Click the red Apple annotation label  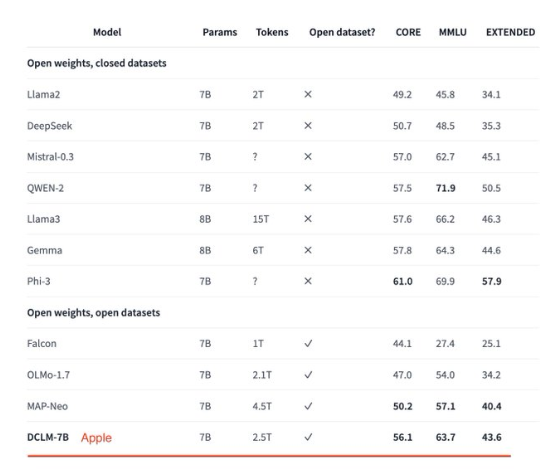pos(96,438)
